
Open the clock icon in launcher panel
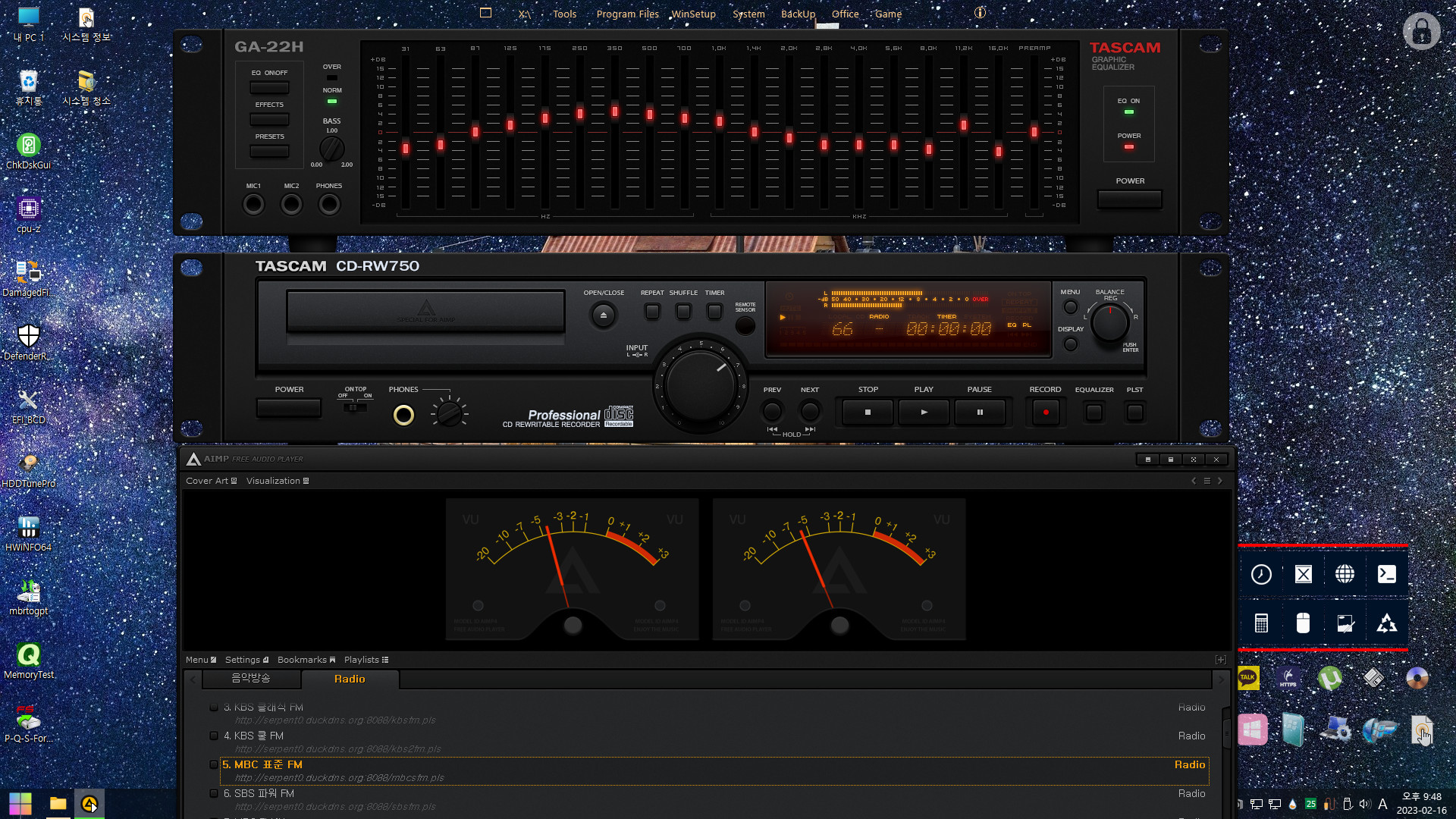(x=1261, y=574)
